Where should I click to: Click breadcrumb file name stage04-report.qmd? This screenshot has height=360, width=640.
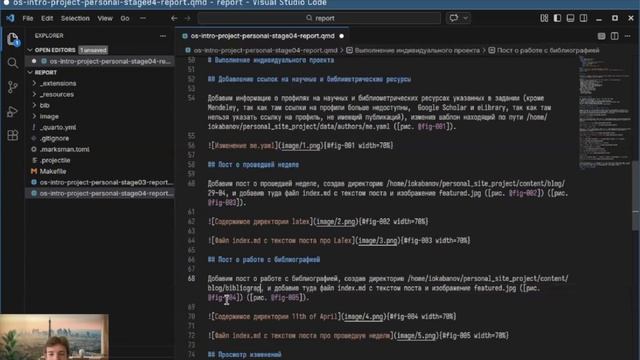coord(265,51)
